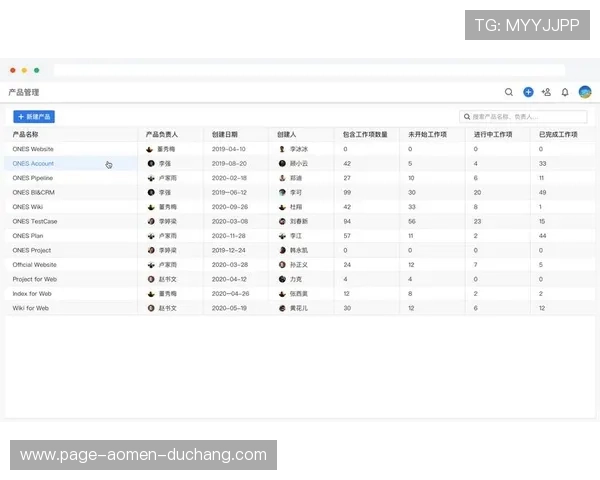The image size is (600, 480).
Task: Click the date 2020-11-28
Action: (x=228, y=236)
